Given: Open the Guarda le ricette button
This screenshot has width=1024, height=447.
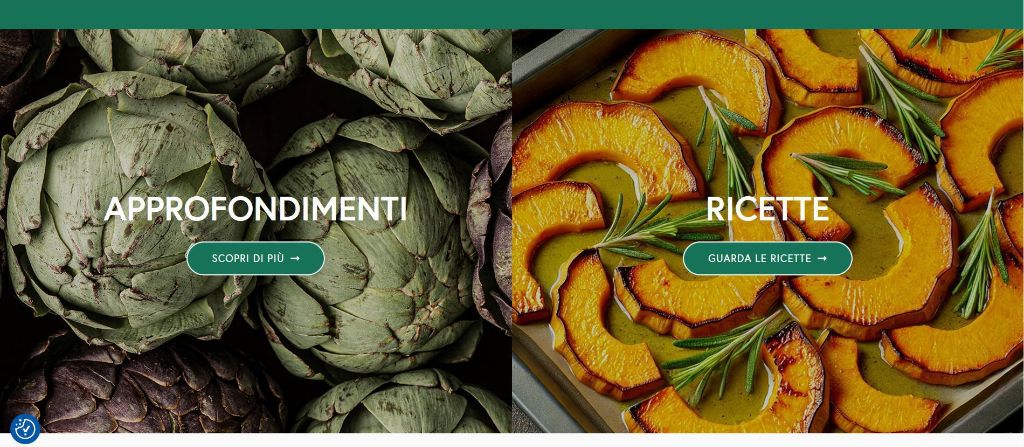Looking at the screenshot, I should (767, 259).
